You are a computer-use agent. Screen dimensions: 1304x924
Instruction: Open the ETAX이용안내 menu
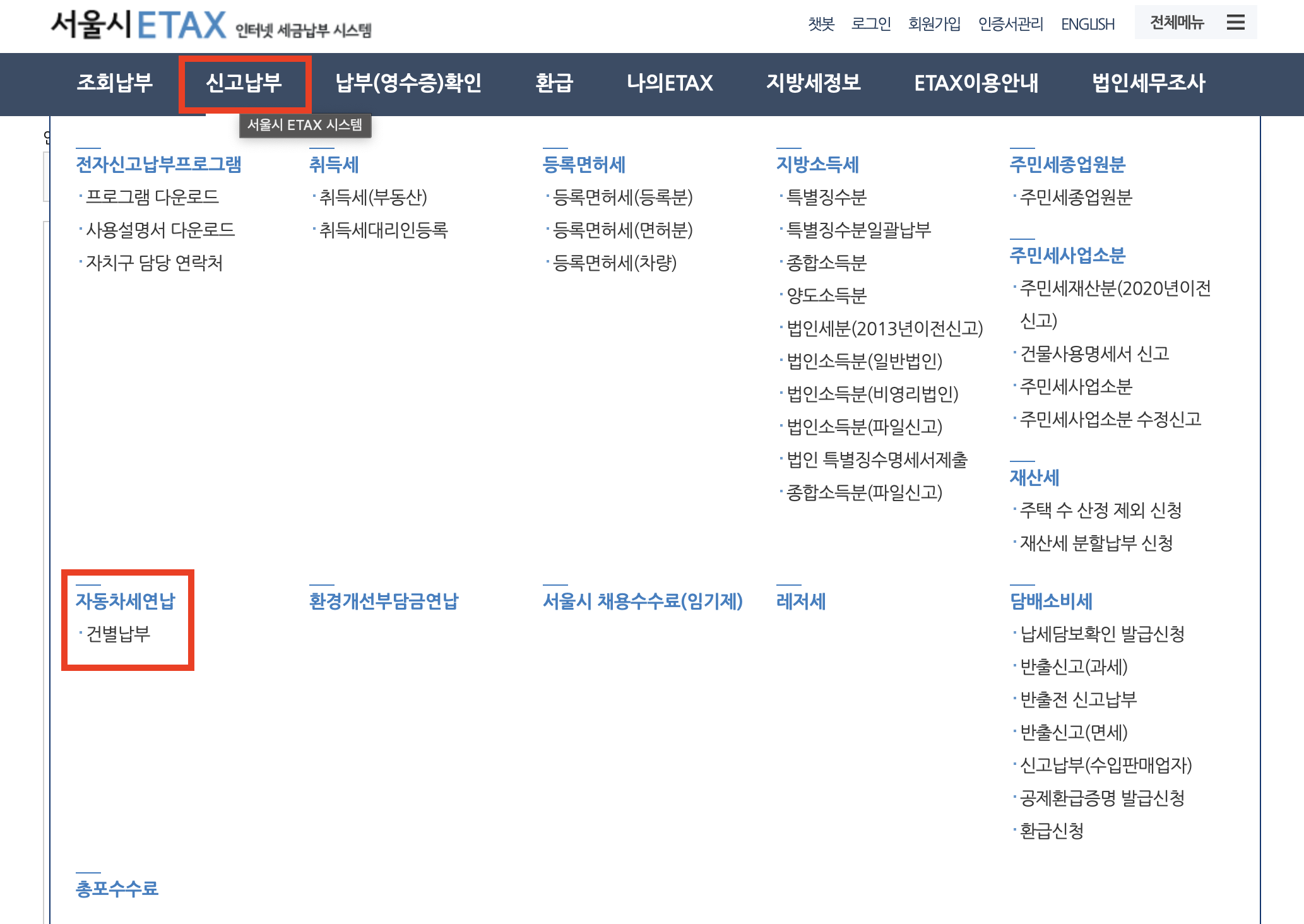[976, 83]
